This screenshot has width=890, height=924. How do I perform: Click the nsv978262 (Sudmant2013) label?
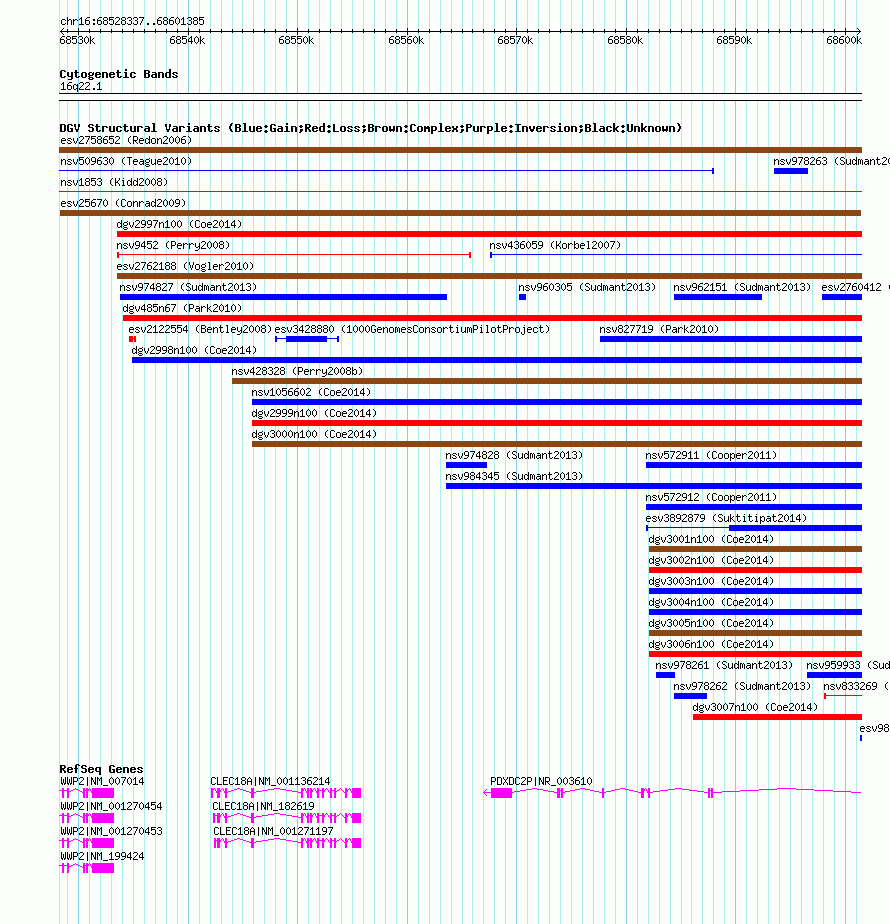click(x=741, y=687)
